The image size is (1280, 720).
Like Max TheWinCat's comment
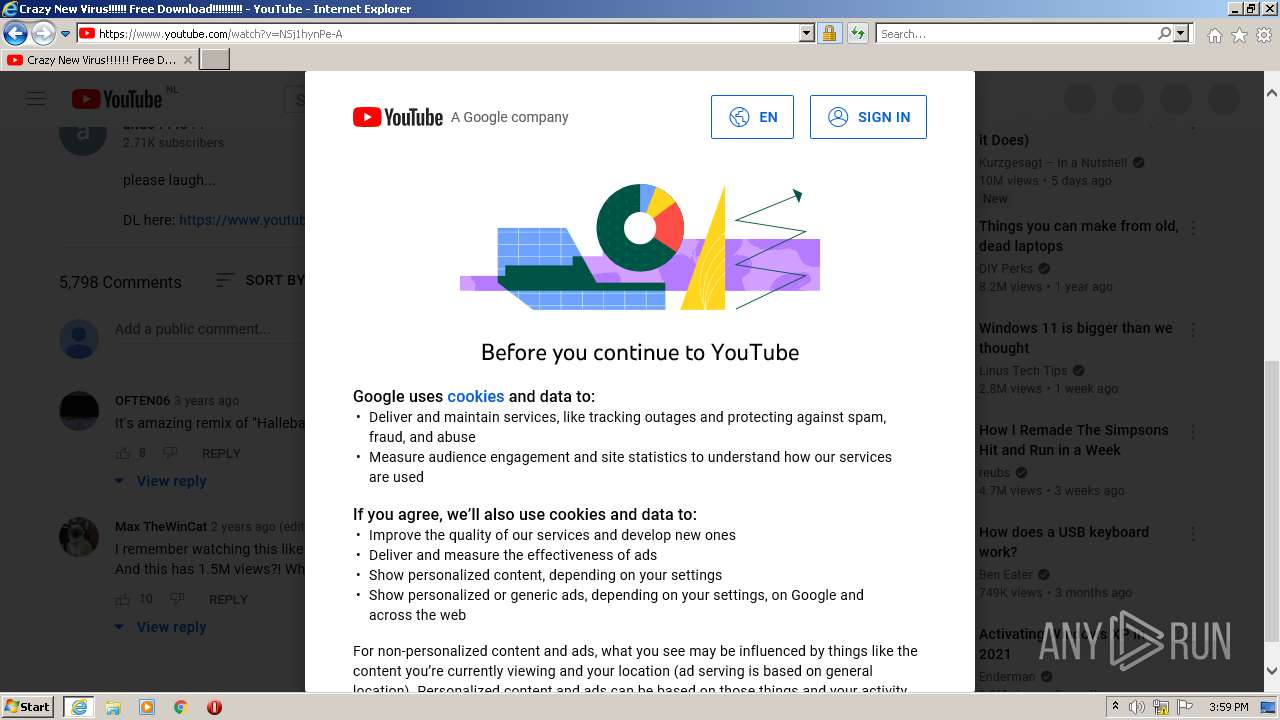(123, 599)
